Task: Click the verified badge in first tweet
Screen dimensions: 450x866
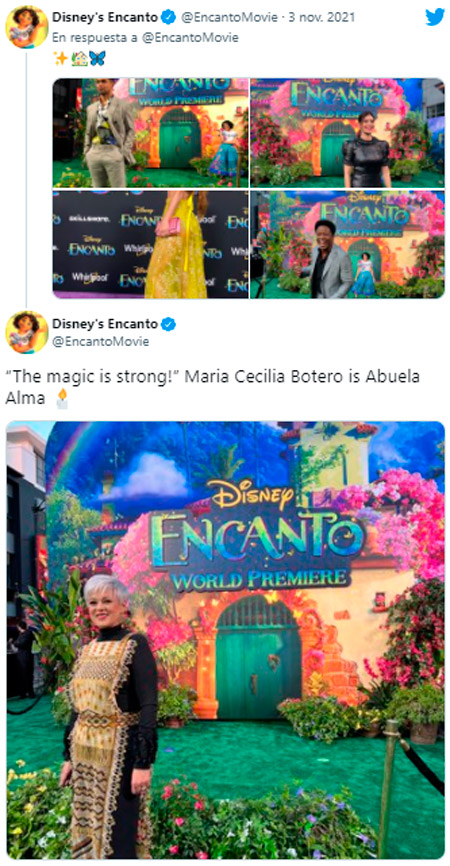Action: click(x=169, y=18)
